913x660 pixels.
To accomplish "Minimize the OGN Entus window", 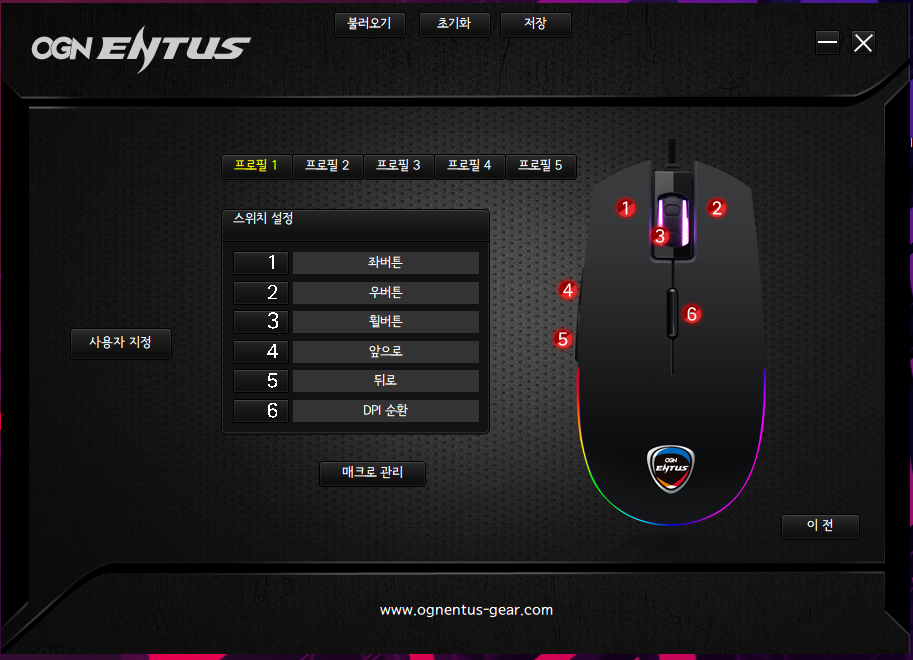I will tap(827, 43).
